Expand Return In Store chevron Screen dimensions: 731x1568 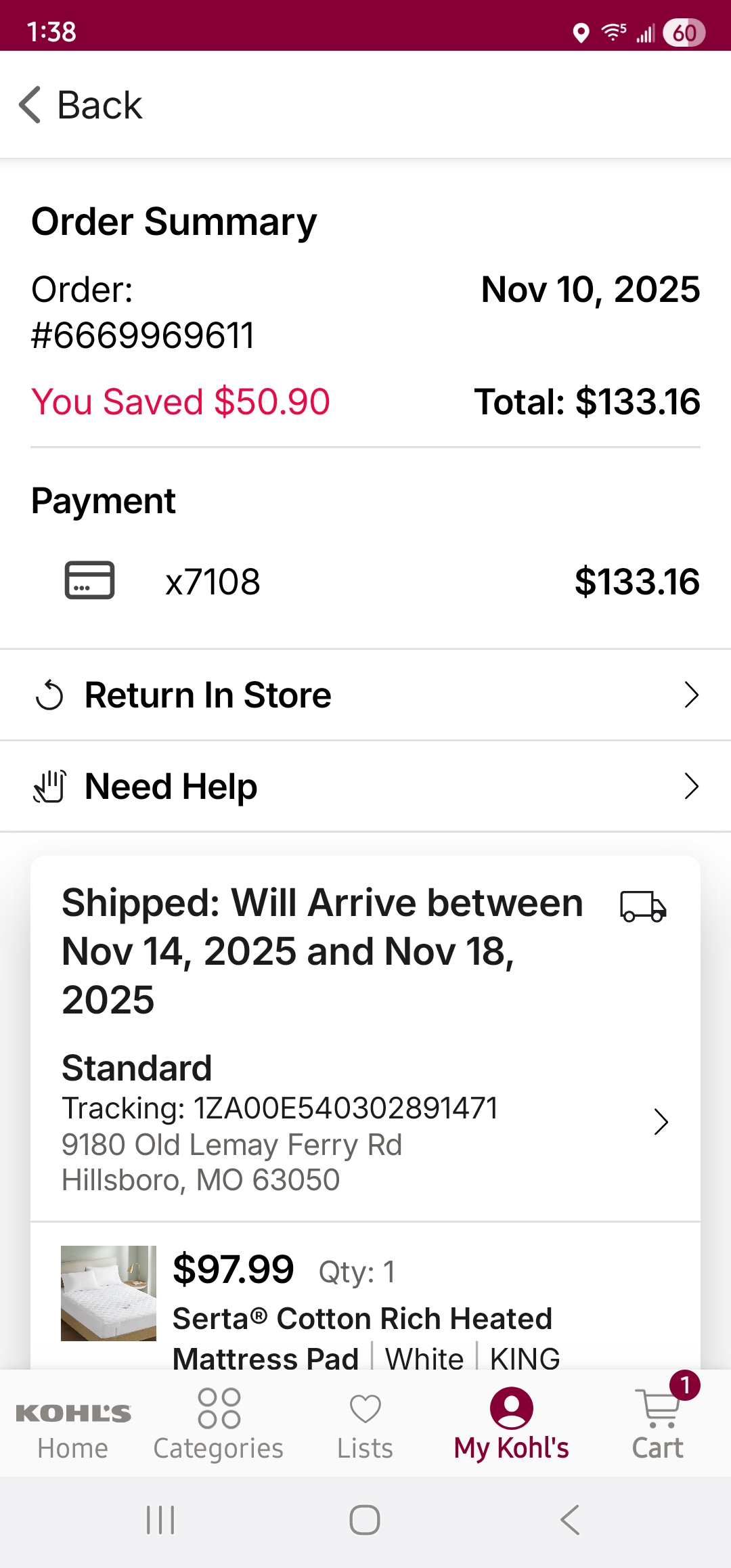click(x=691, y=695)
